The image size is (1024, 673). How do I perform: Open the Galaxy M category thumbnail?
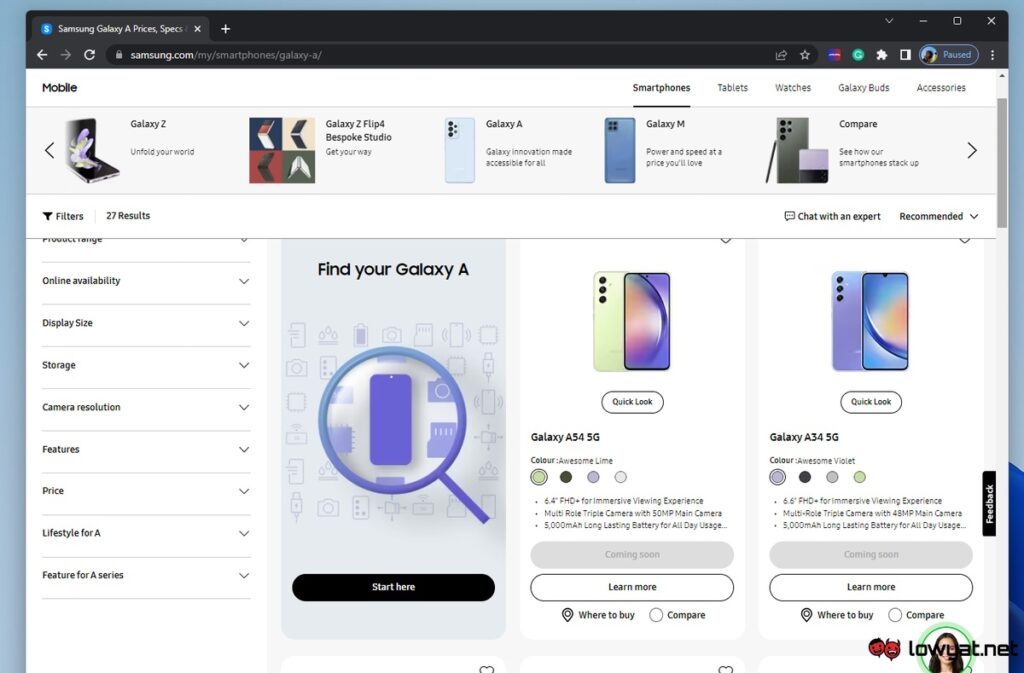point(620,150)
